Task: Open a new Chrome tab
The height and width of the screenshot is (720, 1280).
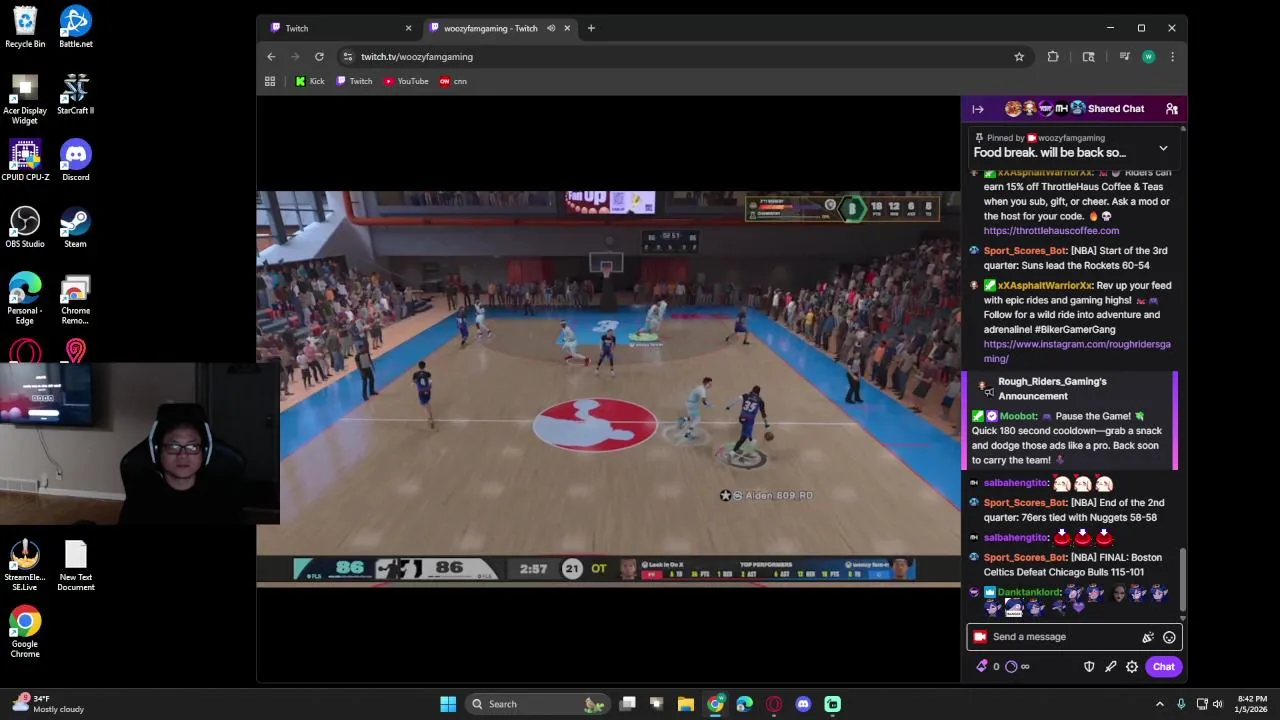Action: click(591, 28)
